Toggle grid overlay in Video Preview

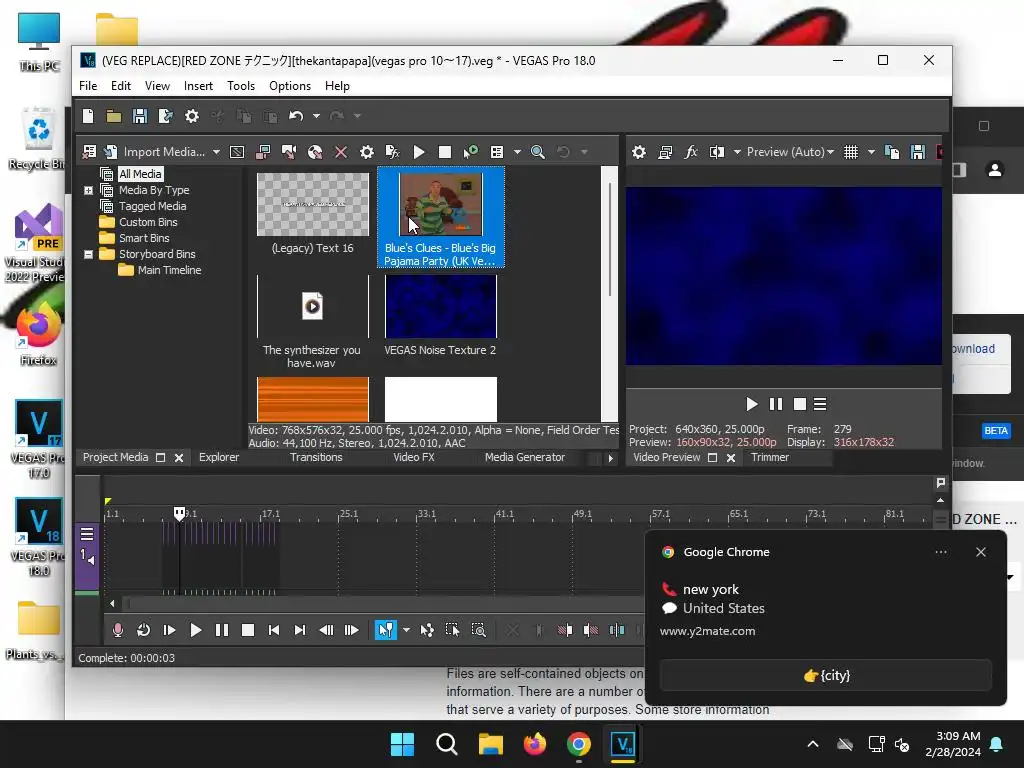coord(851,152)
